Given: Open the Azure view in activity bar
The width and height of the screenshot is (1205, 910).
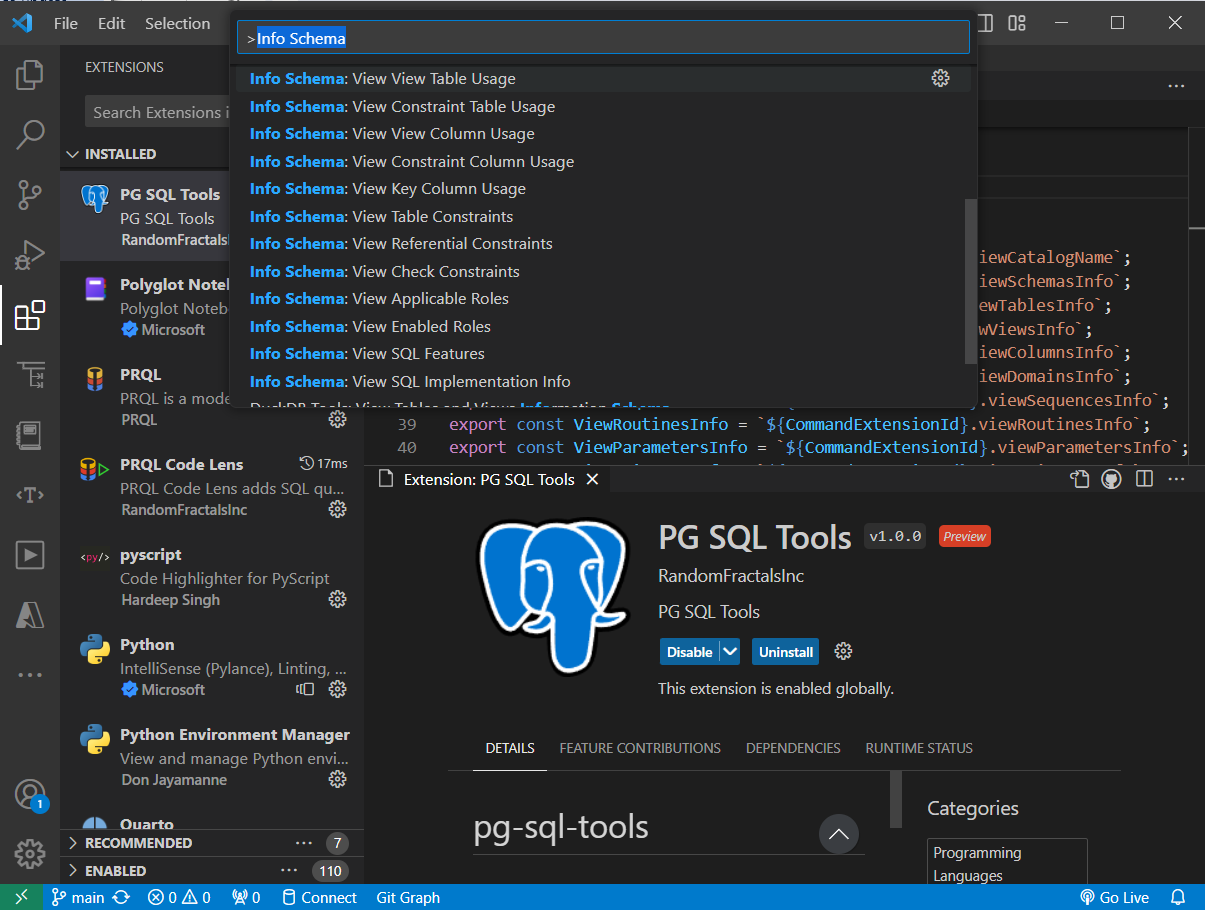Looking at the screenshot, I should point(30,615).
